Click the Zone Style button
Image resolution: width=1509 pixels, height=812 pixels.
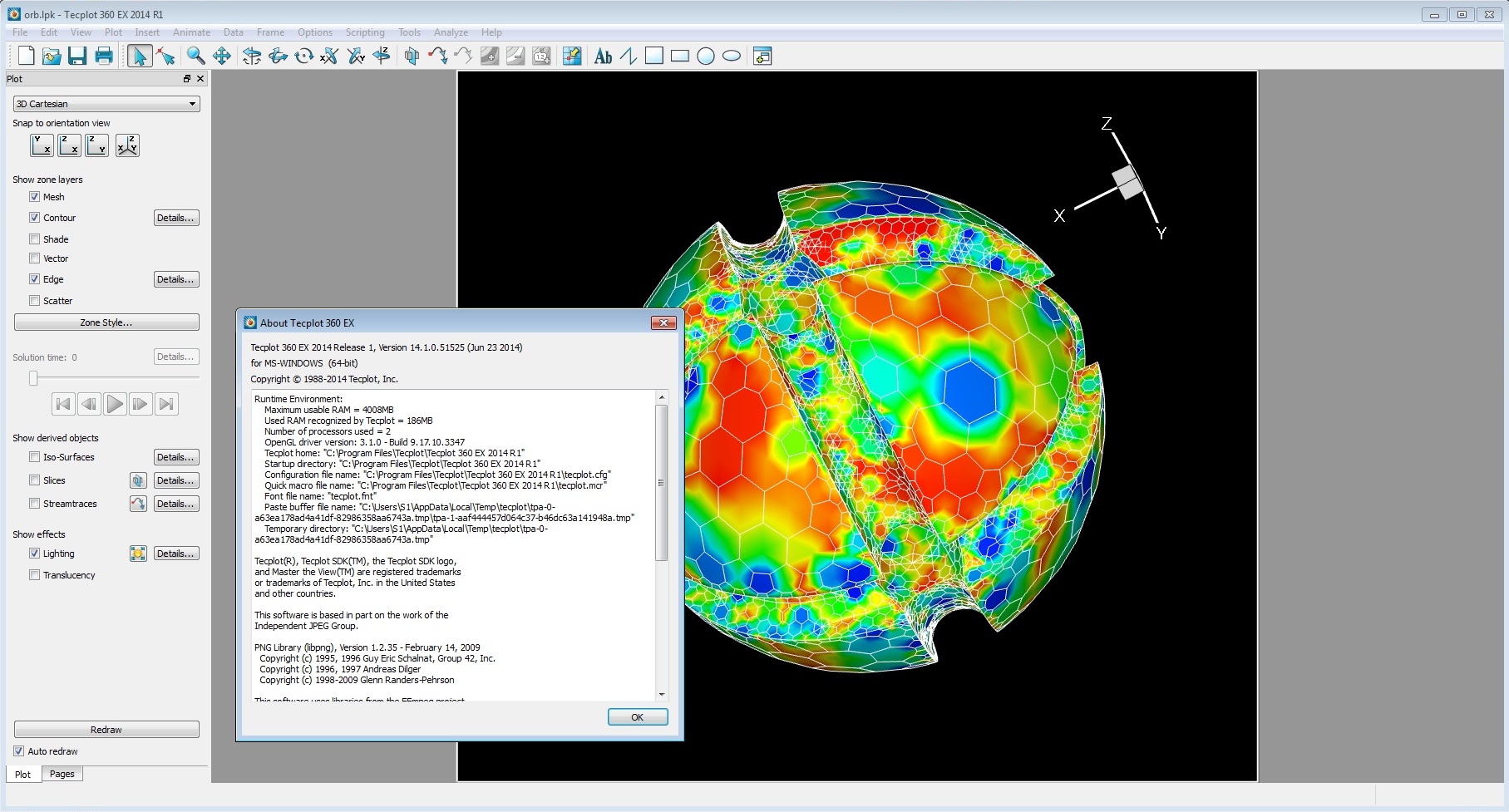coord(106,322)
